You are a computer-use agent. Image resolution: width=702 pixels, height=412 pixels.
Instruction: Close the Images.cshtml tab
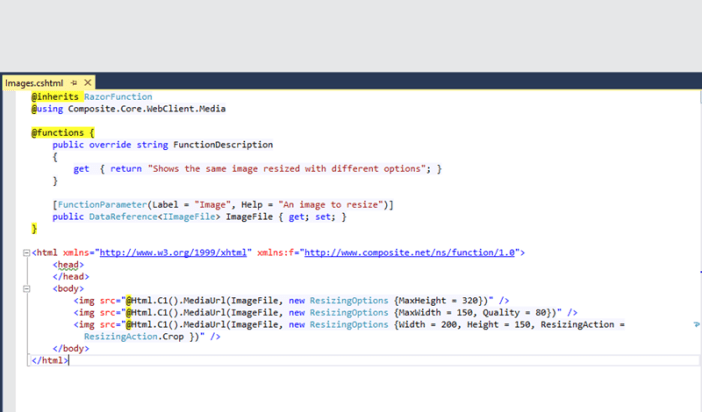(x=88, y=83)
